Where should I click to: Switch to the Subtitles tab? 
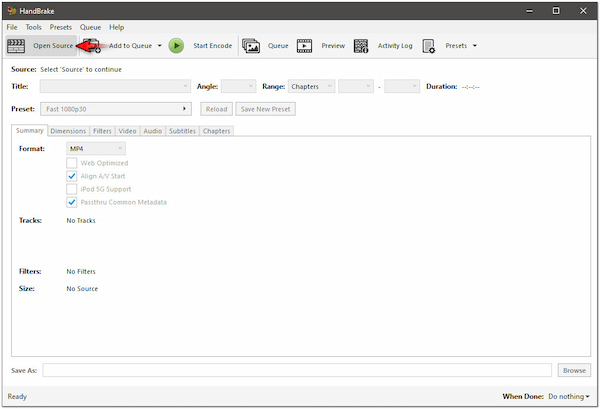182,131
